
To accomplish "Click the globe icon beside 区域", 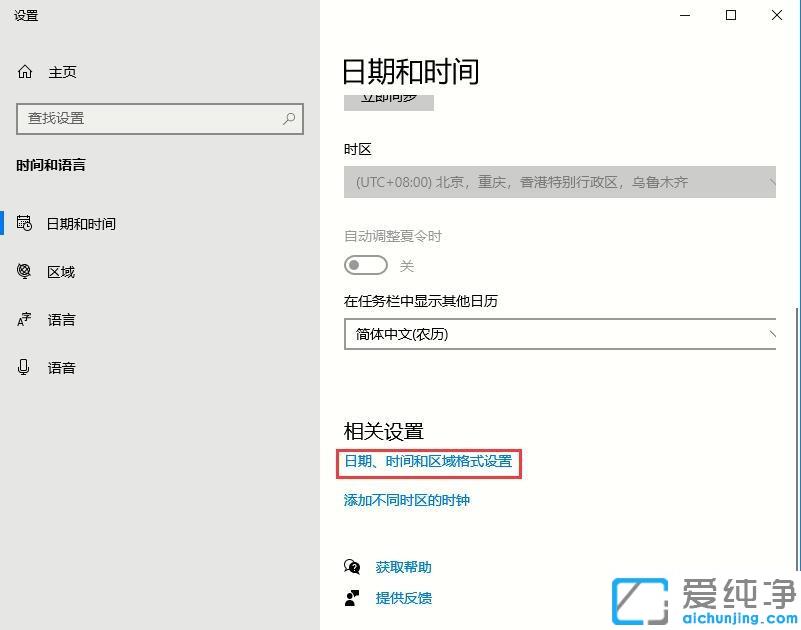I will click(24, 271).
